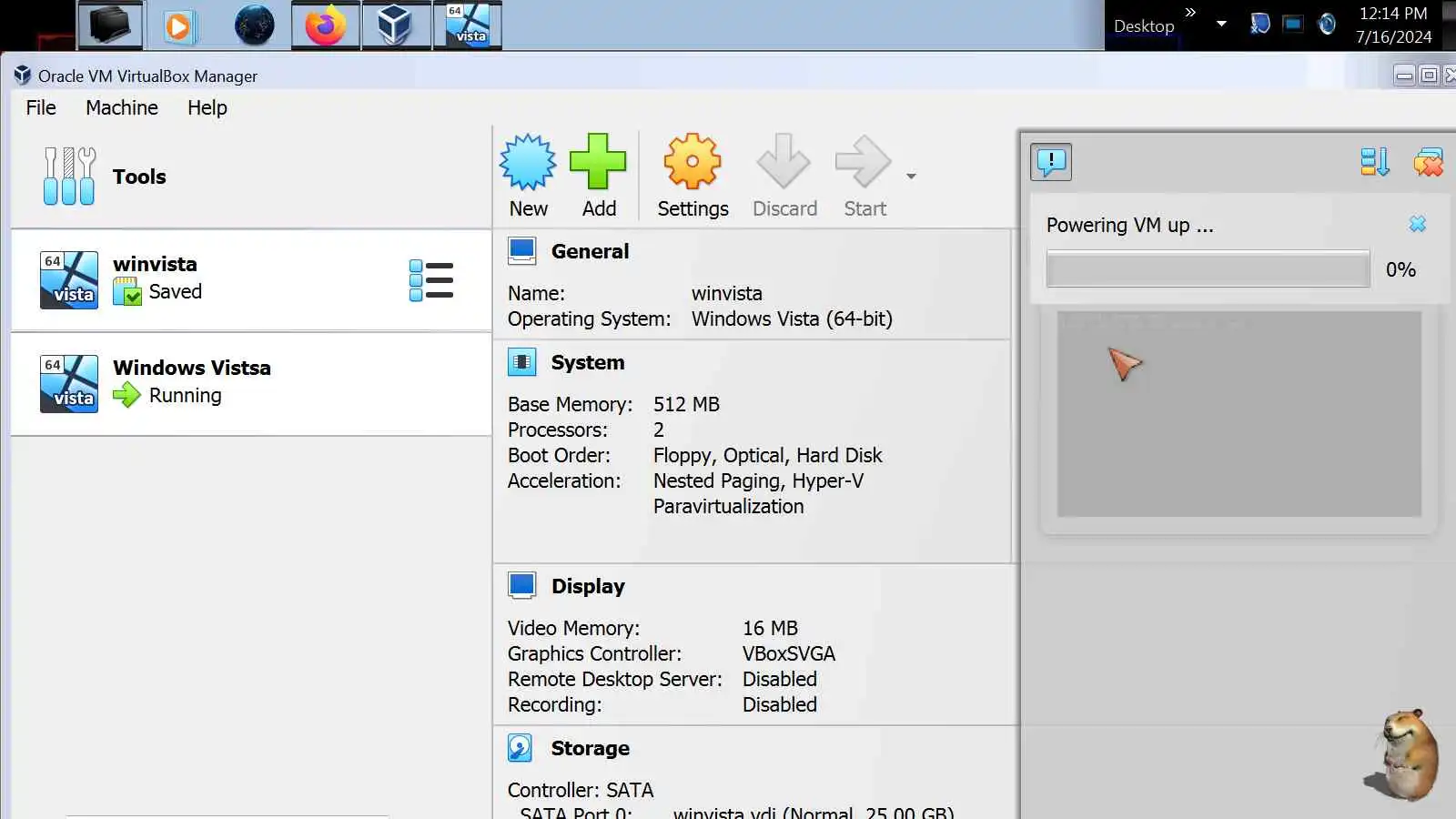
Task: Click the Desktop toolbar label
Action: pyautogui.click(x=1144, y=26)
